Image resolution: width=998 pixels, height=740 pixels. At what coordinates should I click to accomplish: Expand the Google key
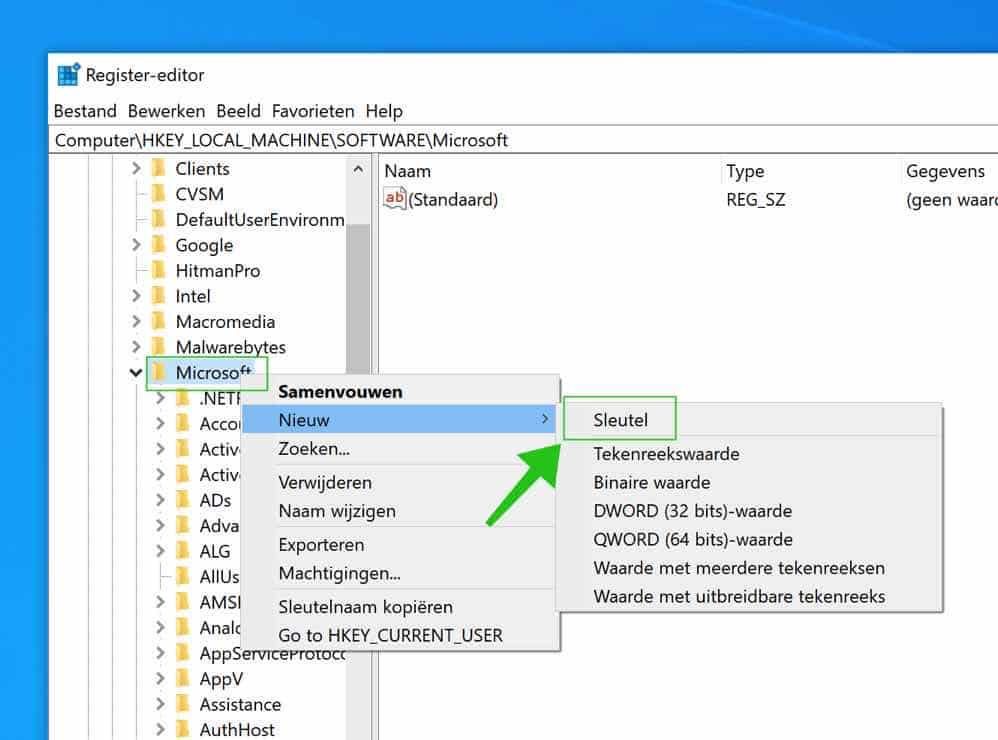point(136,245)
